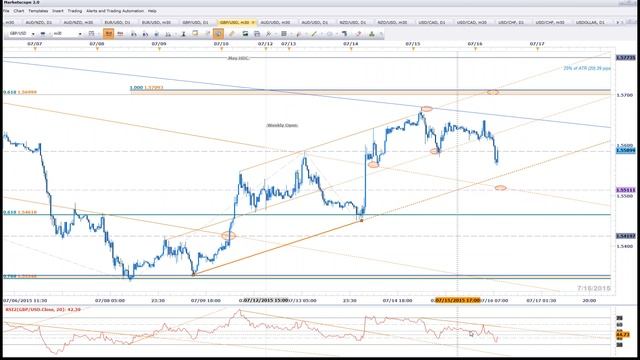
Task: Switch to the USD/CHF, D1 chart tab
Action: coord(510,22)
